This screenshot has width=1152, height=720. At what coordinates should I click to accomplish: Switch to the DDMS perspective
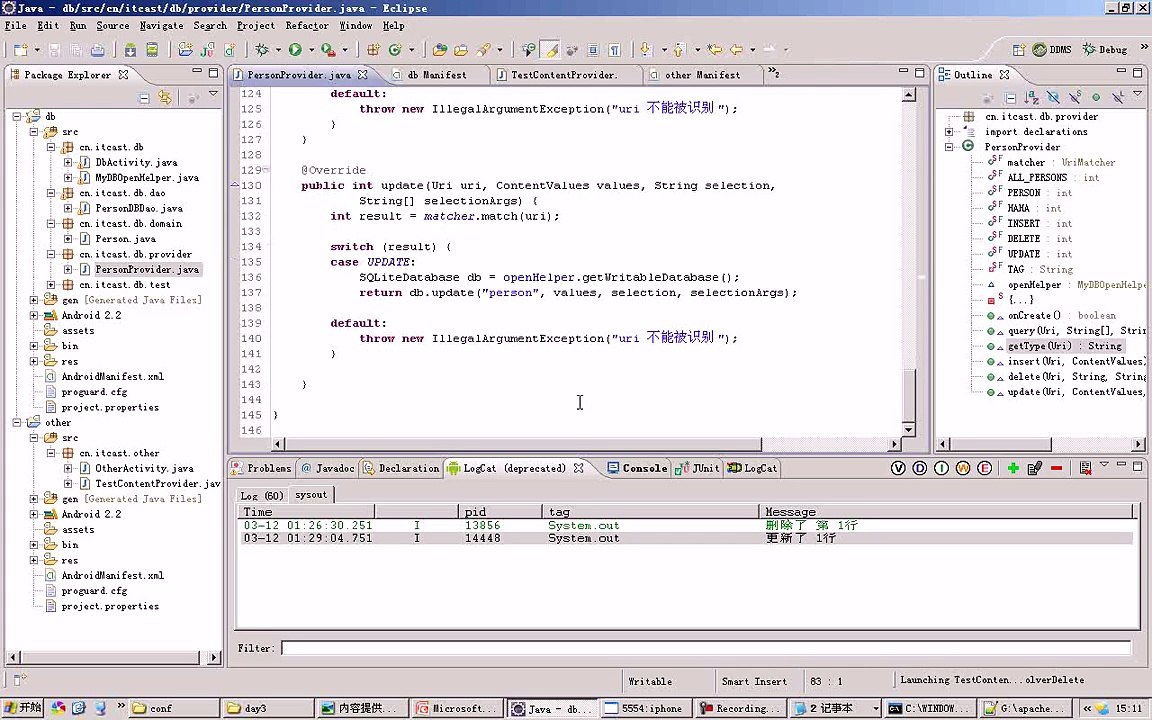tap(1052, 49)
